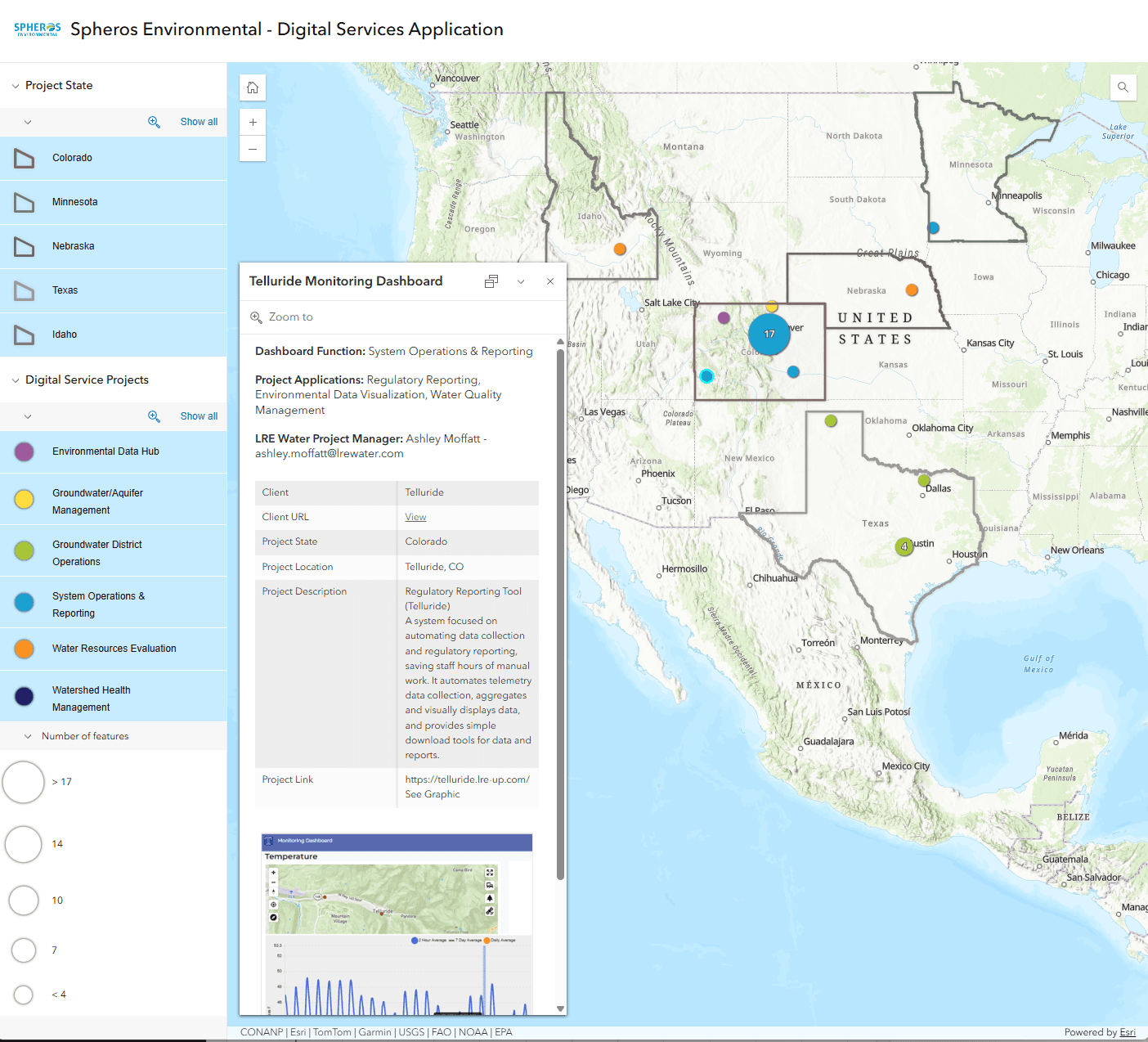Click the Texas polygon symbol icon
The image size is (1148, 1042).
[25, 291]
